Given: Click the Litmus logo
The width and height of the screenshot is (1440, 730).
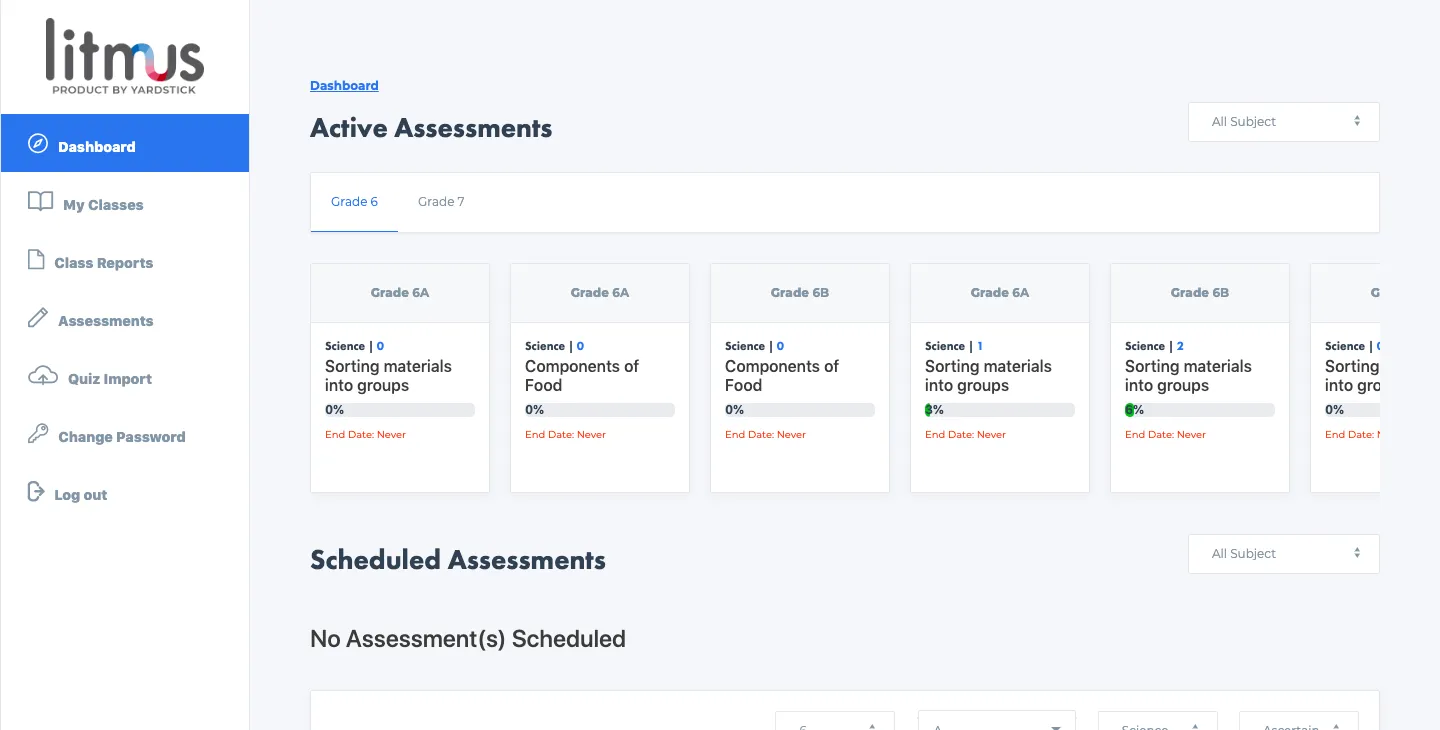Looking at the screenshot, I should tap(123, 55).
